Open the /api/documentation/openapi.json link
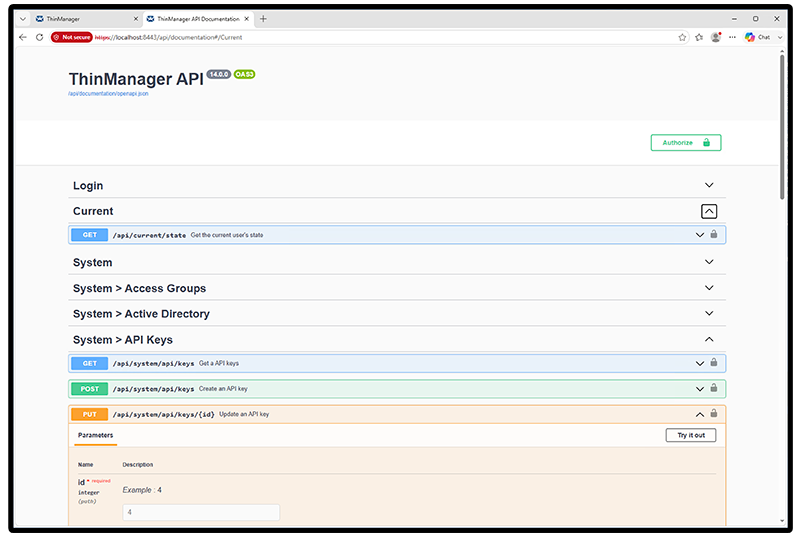The width and height of the screenshot is (800, 537). (108, 94)
